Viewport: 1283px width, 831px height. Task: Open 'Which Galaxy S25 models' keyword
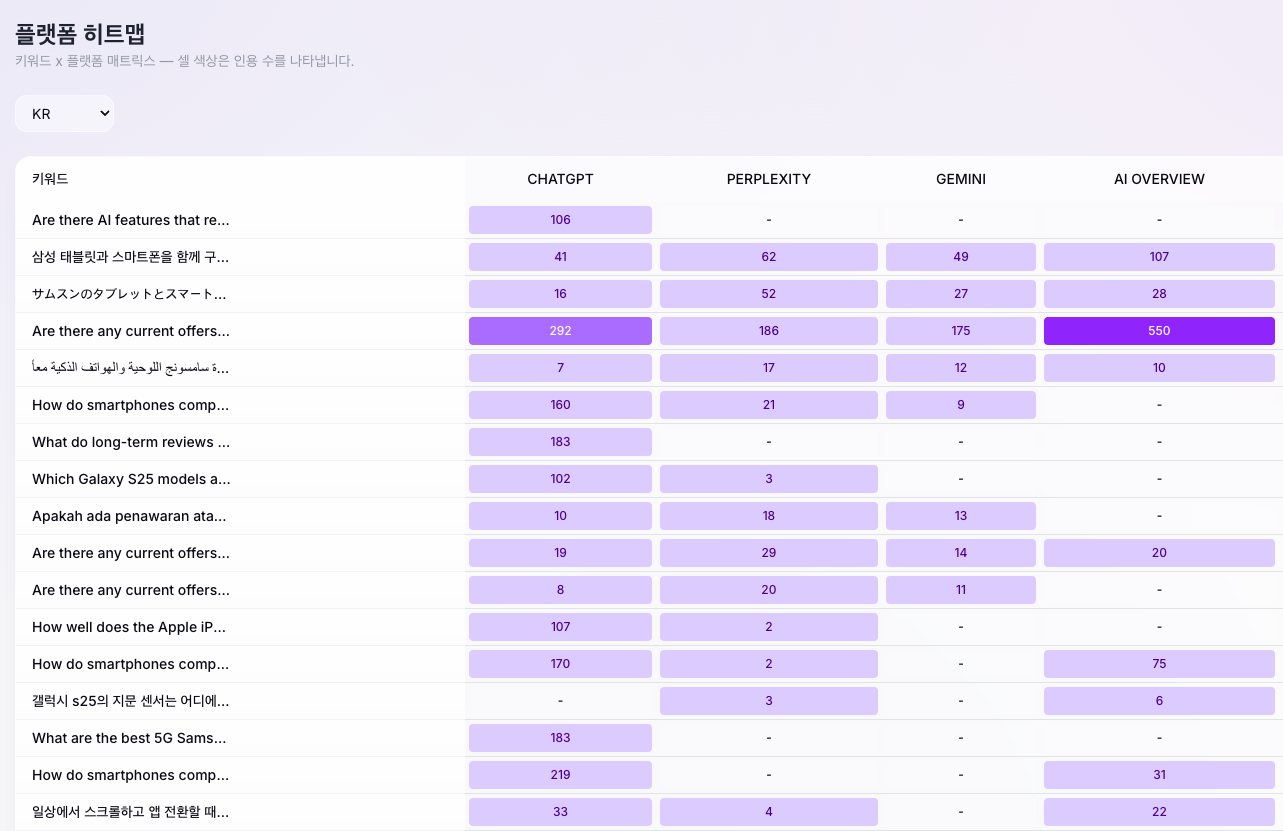[x=131, y=479]
